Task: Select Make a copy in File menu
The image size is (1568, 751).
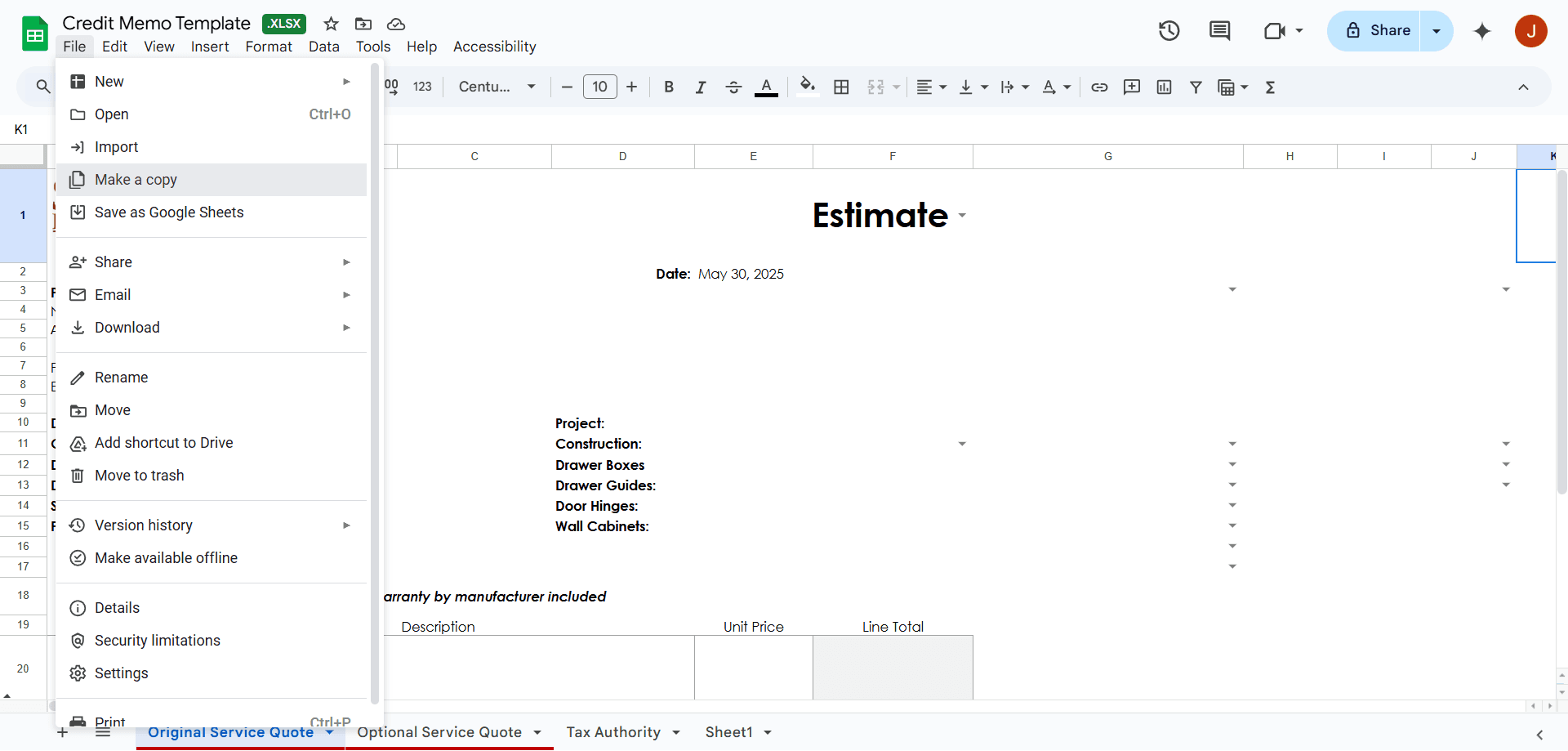Action: [212, 180]
